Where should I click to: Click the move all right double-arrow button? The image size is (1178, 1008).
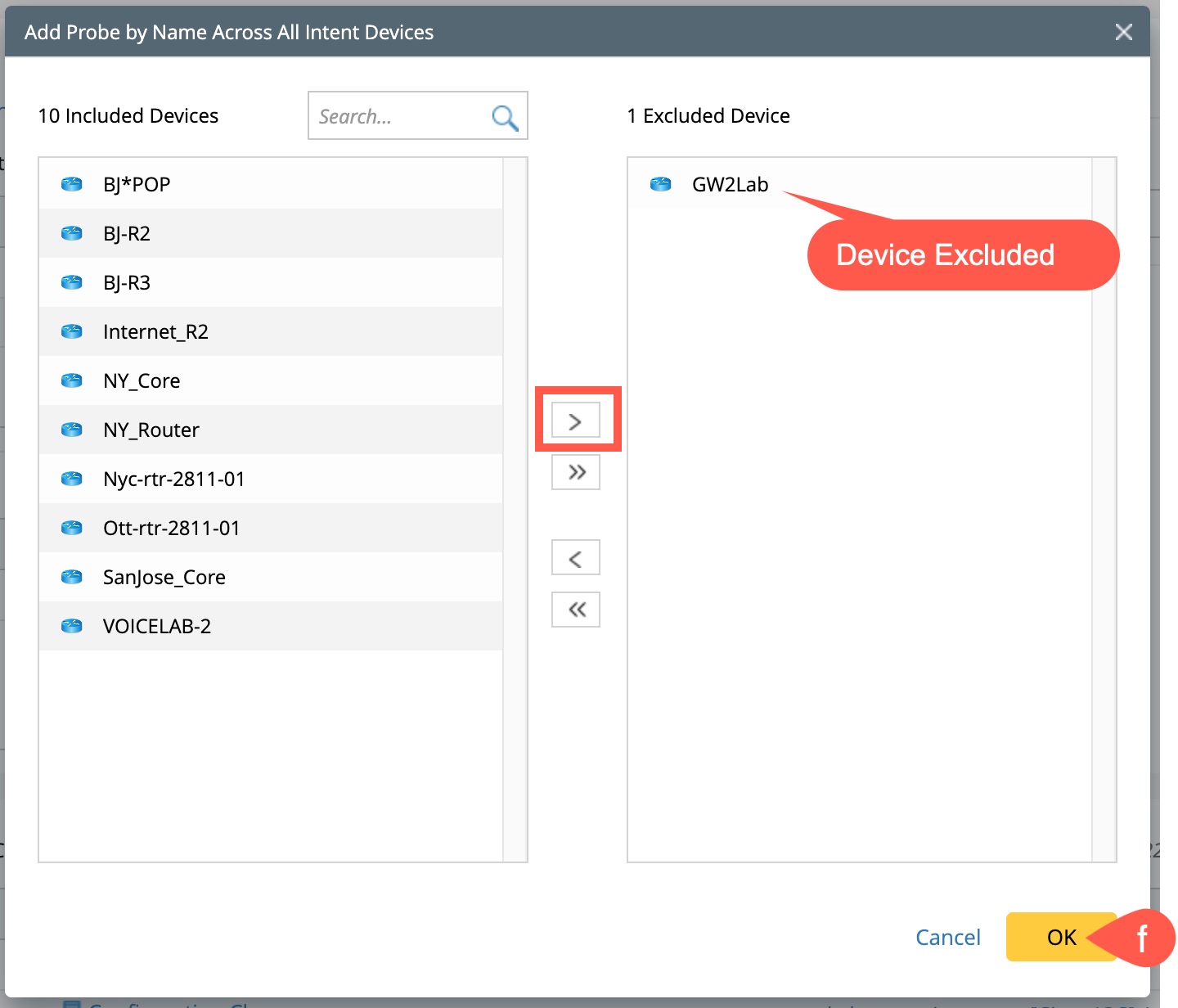click(576, 472)
